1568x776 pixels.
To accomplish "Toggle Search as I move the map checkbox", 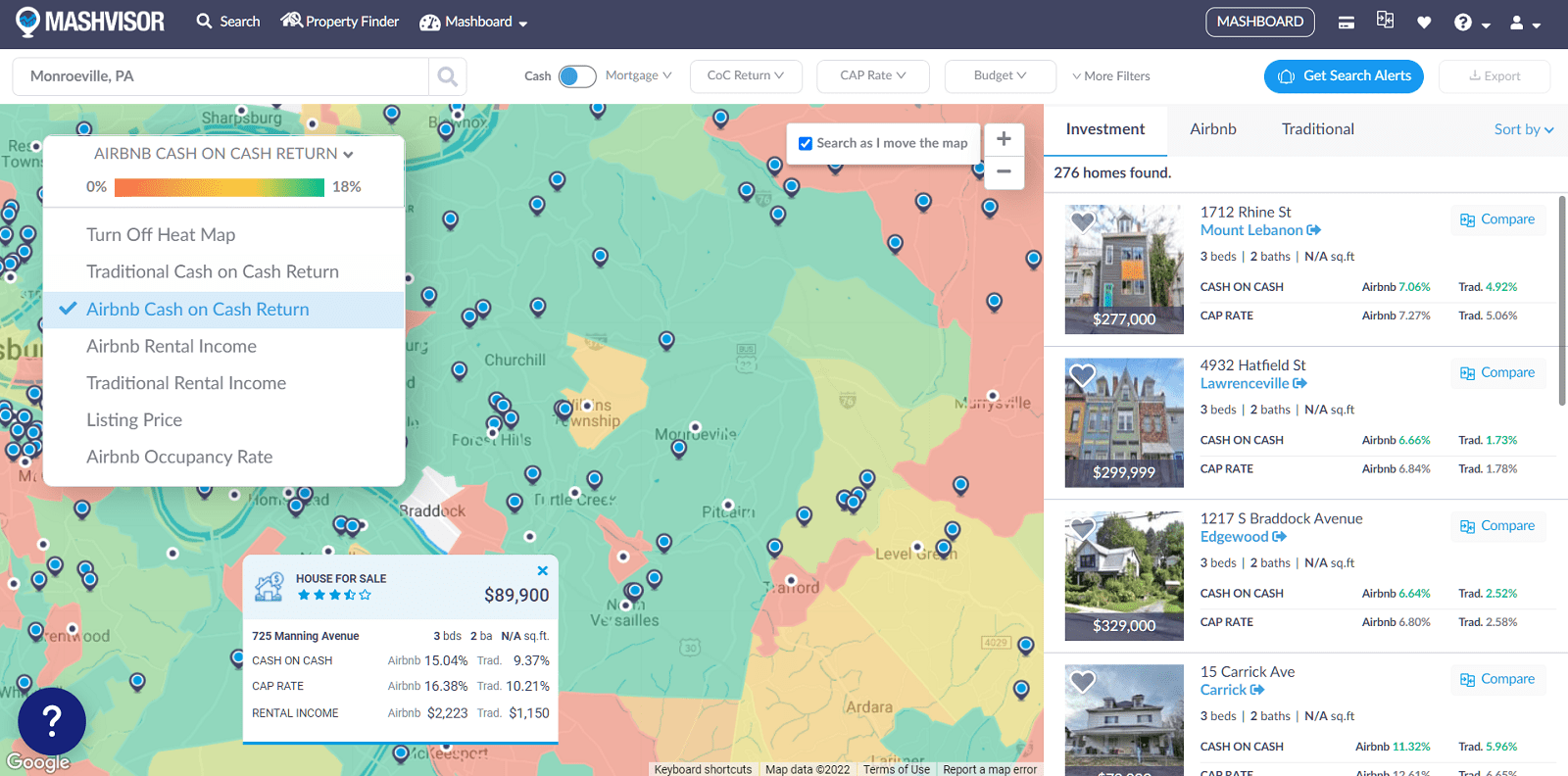I will [x=806, y=143].
